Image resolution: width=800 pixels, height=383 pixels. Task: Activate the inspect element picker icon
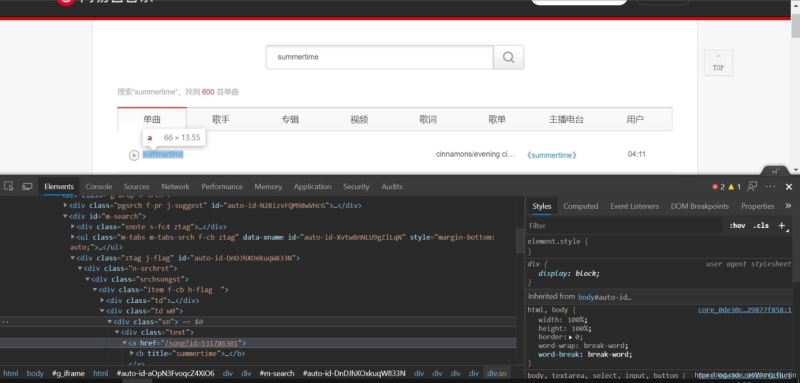tap(9, 187)
